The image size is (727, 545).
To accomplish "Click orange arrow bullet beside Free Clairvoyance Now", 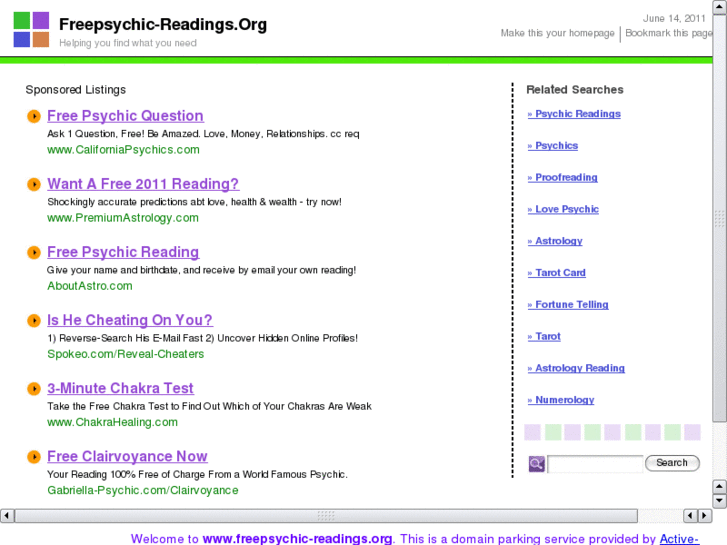I will pyautogui.click(x=34, y=457).
